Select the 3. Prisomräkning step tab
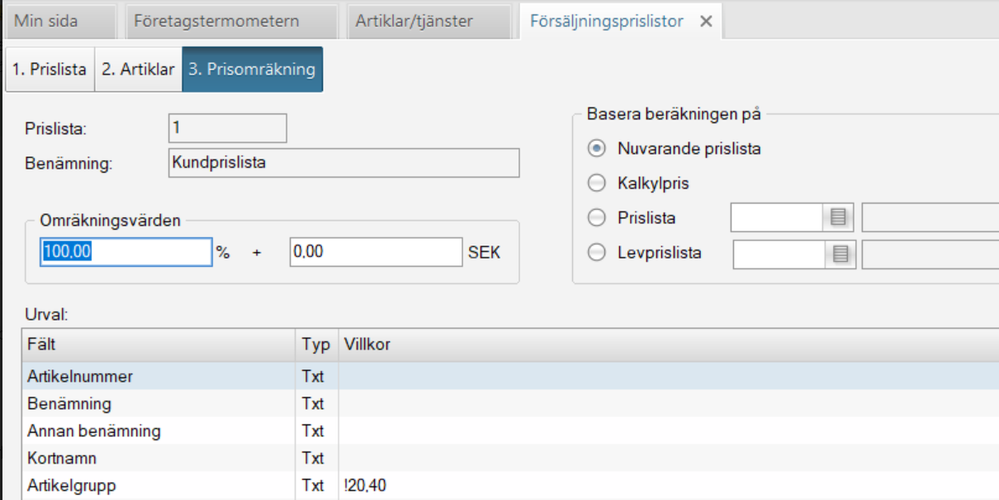The height and width of the screenshot is (500, 999). 252,70
